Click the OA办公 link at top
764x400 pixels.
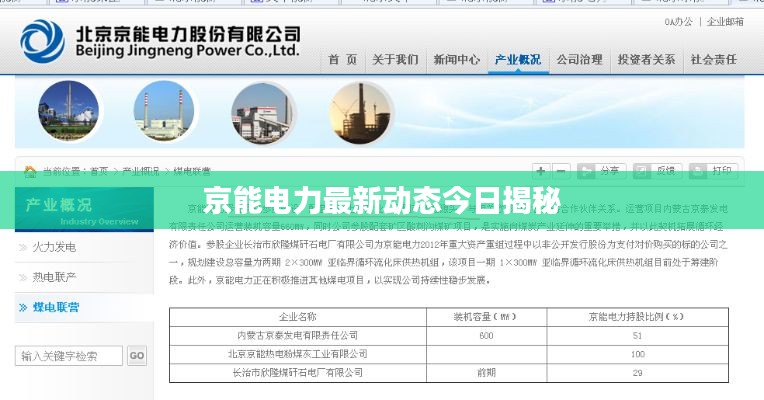pyautogui.click(x=678, y=21)
